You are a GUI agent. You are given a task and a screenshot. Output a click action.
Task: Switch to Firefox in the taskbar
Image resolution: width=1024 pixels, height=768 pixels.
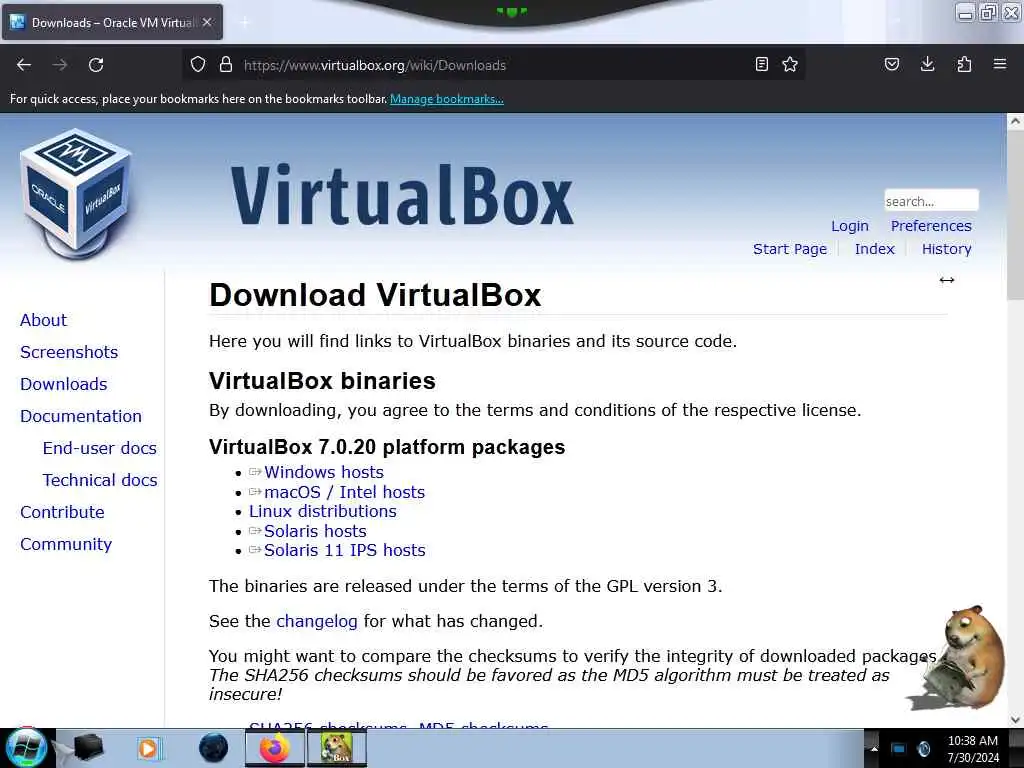275,748
